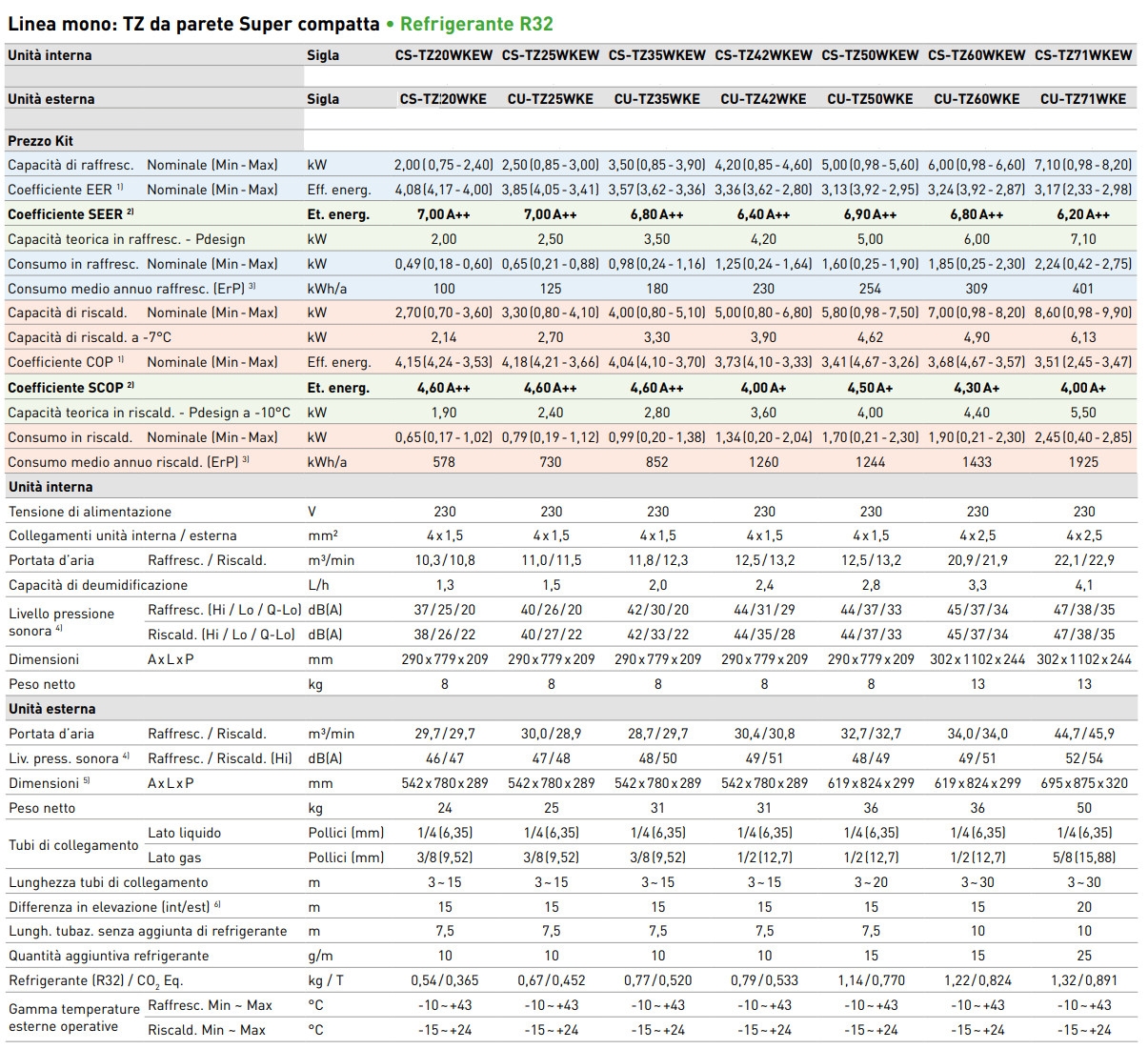1148x1049 pixels.
Task: Select the CS-TZ71WKEW column header
Action: click(1084, 55)
